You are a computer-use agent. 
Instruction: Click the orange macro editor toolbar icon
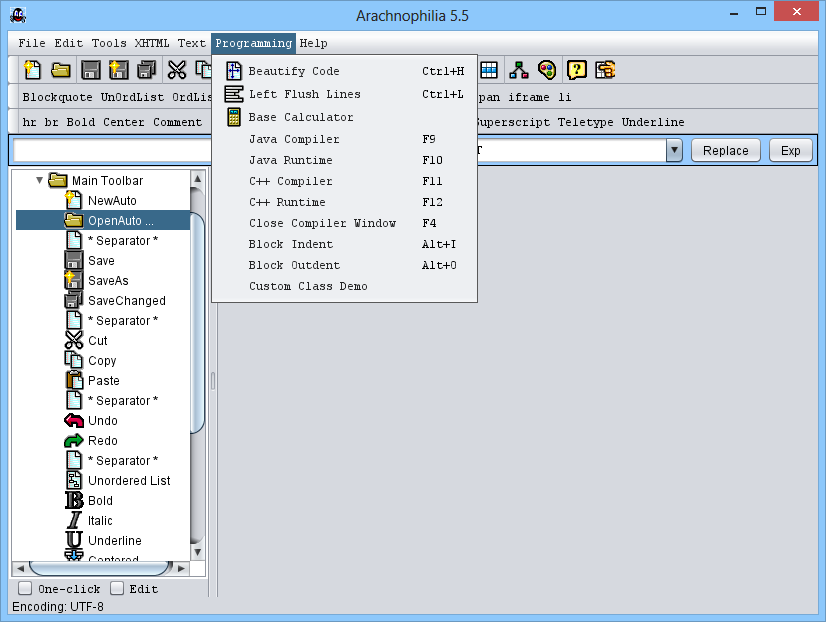coord(605,70)
